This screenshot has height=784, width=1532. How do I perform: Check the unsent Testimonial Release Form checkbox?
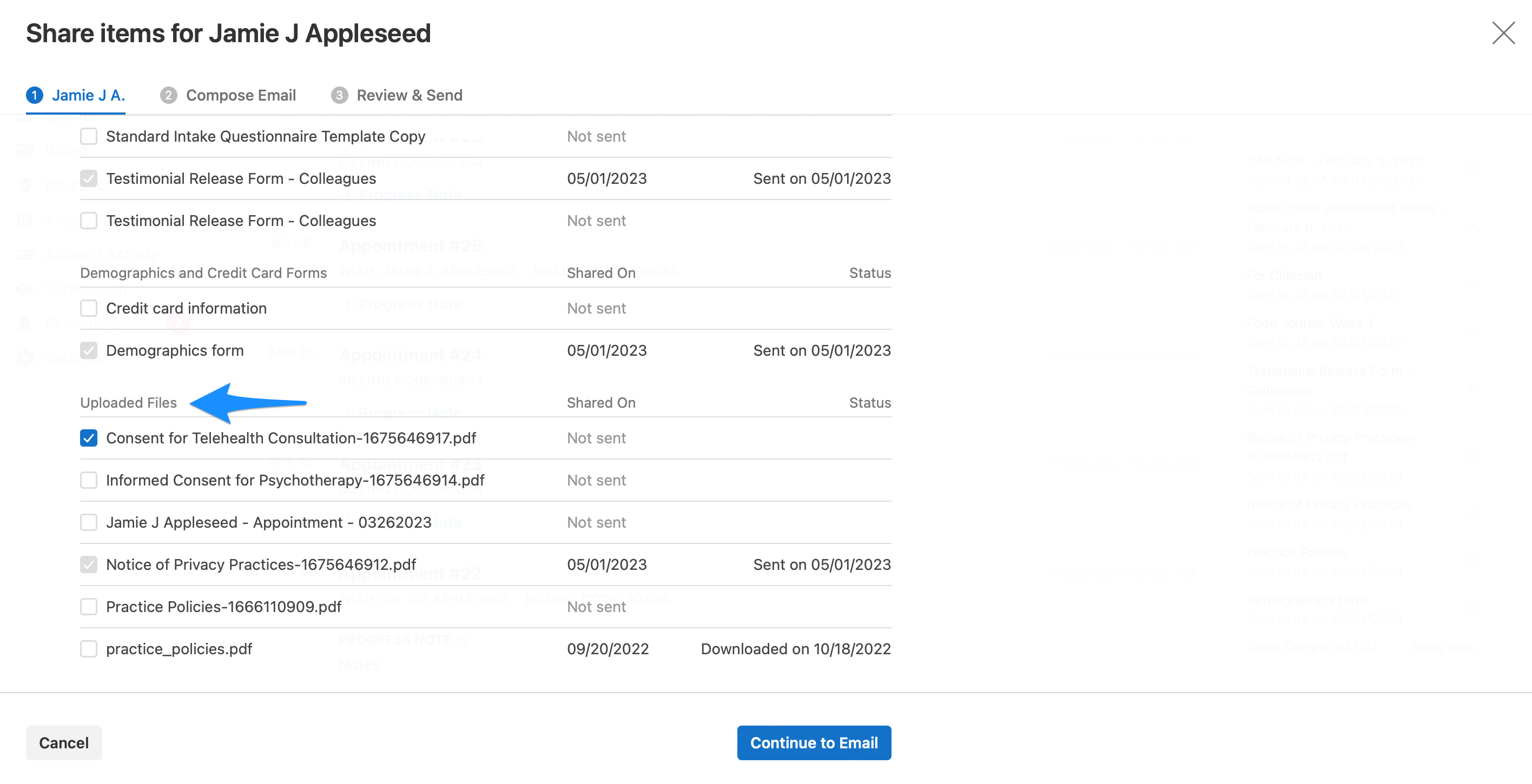[x=89, y=220]
